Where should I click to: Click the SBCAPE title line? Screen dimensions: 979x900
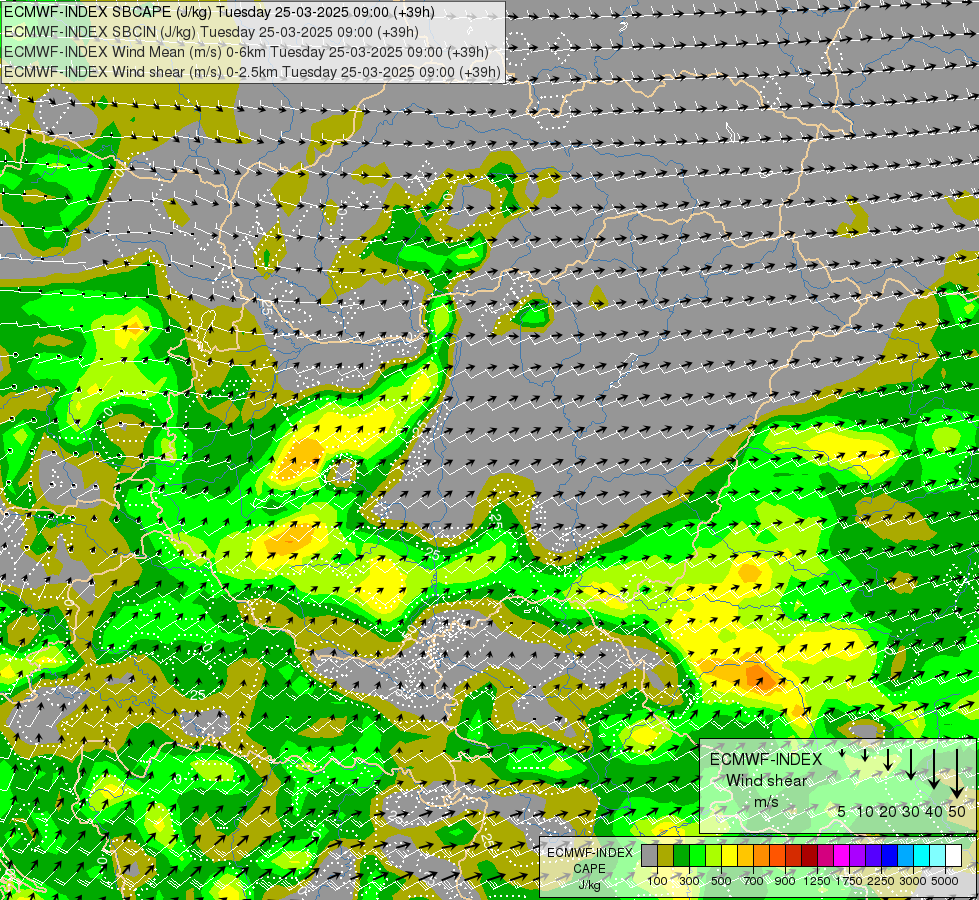click(219, 12)
